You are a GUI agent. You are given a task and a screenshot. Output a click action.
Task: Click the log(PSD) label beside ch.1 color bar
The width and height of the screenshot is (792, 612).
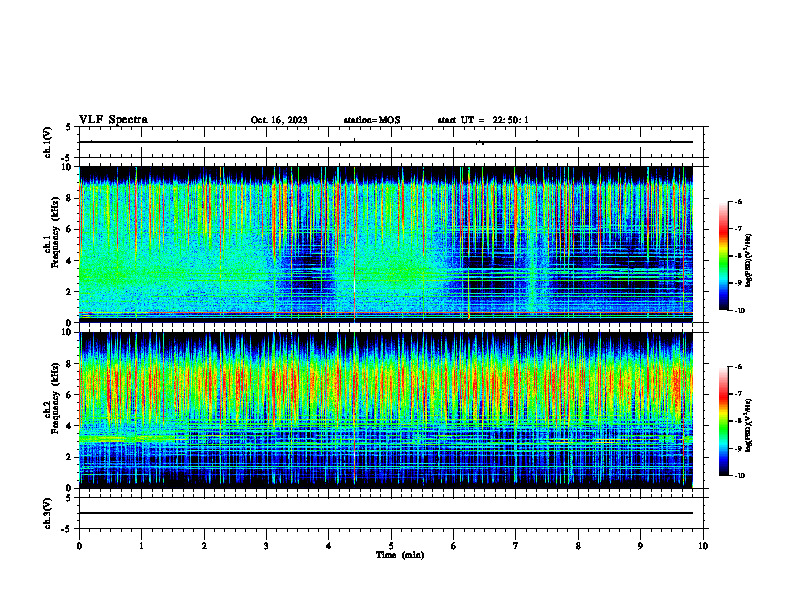click(x=749, y=261)
